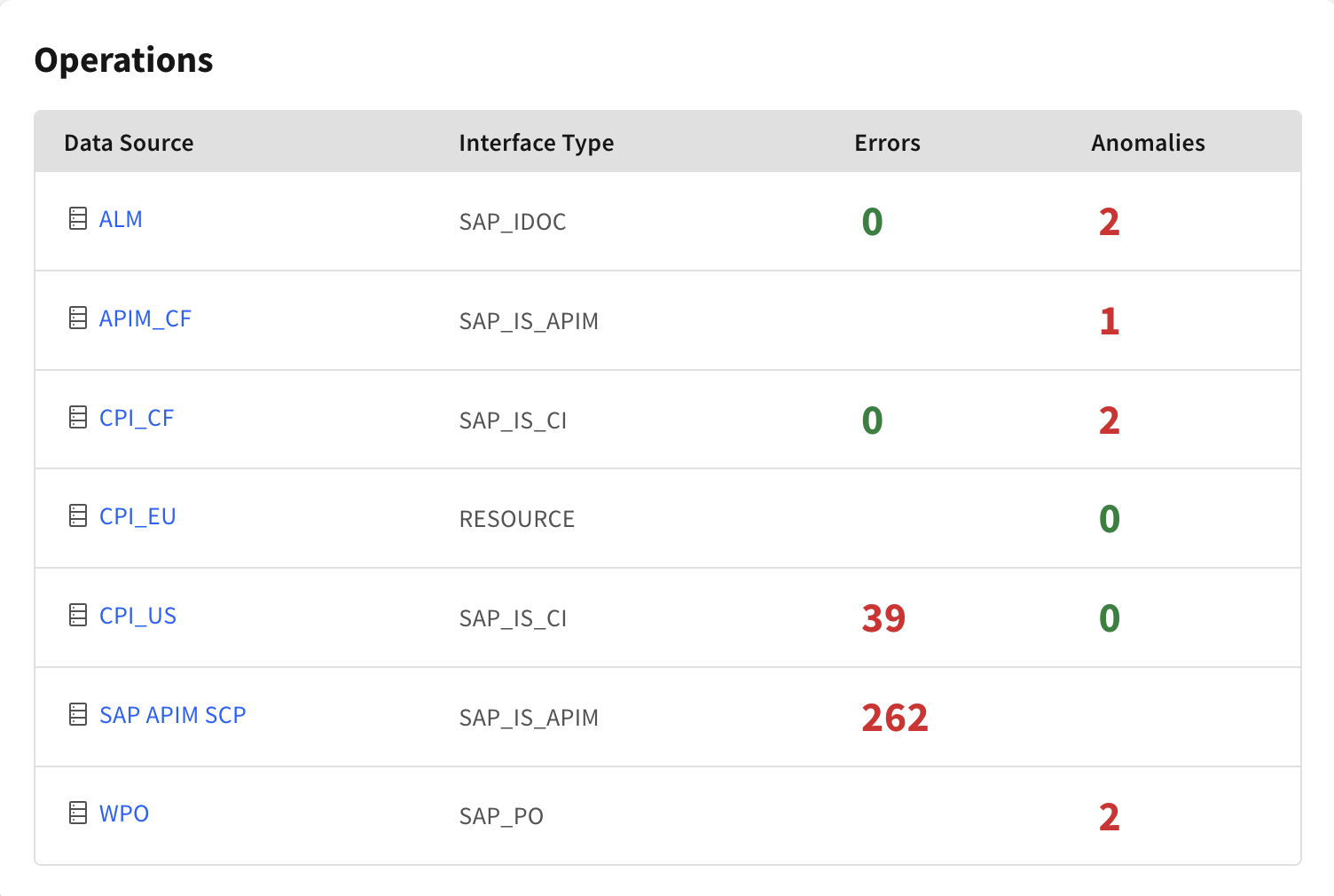This screenshot has height=896, width=1334.
Task: Click the data source icon beside CPI_US
Action: (x=78, y=615)
